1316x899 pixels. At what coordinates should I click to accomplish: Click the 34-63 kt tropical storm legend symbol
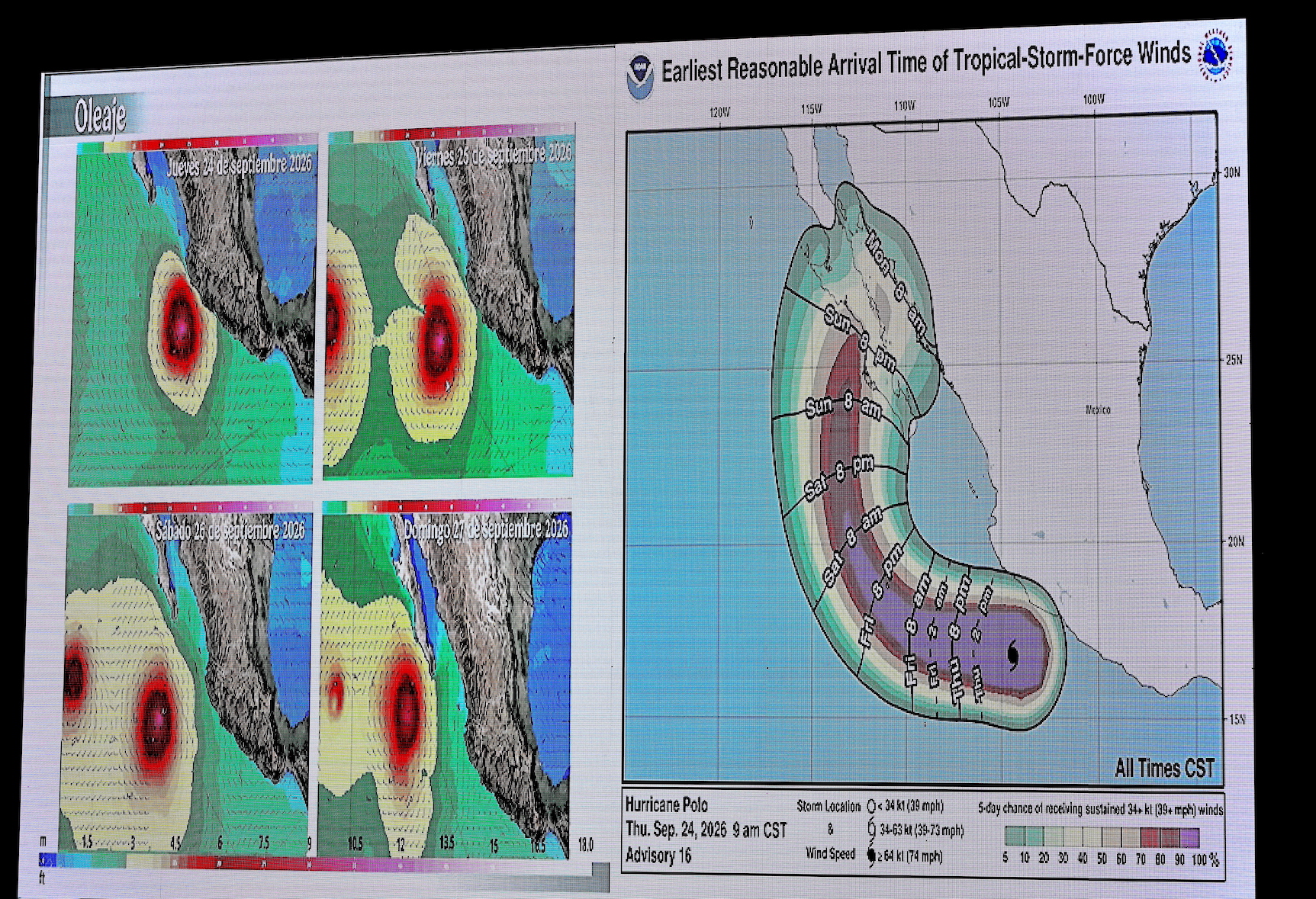point(871,829)
